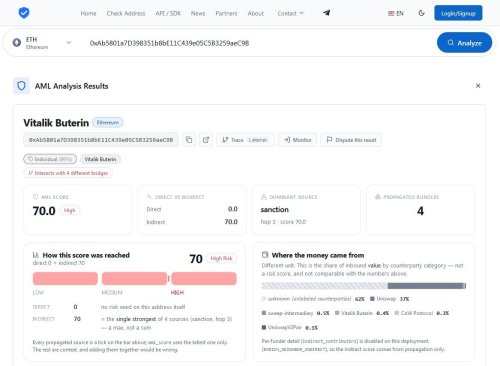
Task: Click the address text box under Vitalik Buterin
Action: 101,140
